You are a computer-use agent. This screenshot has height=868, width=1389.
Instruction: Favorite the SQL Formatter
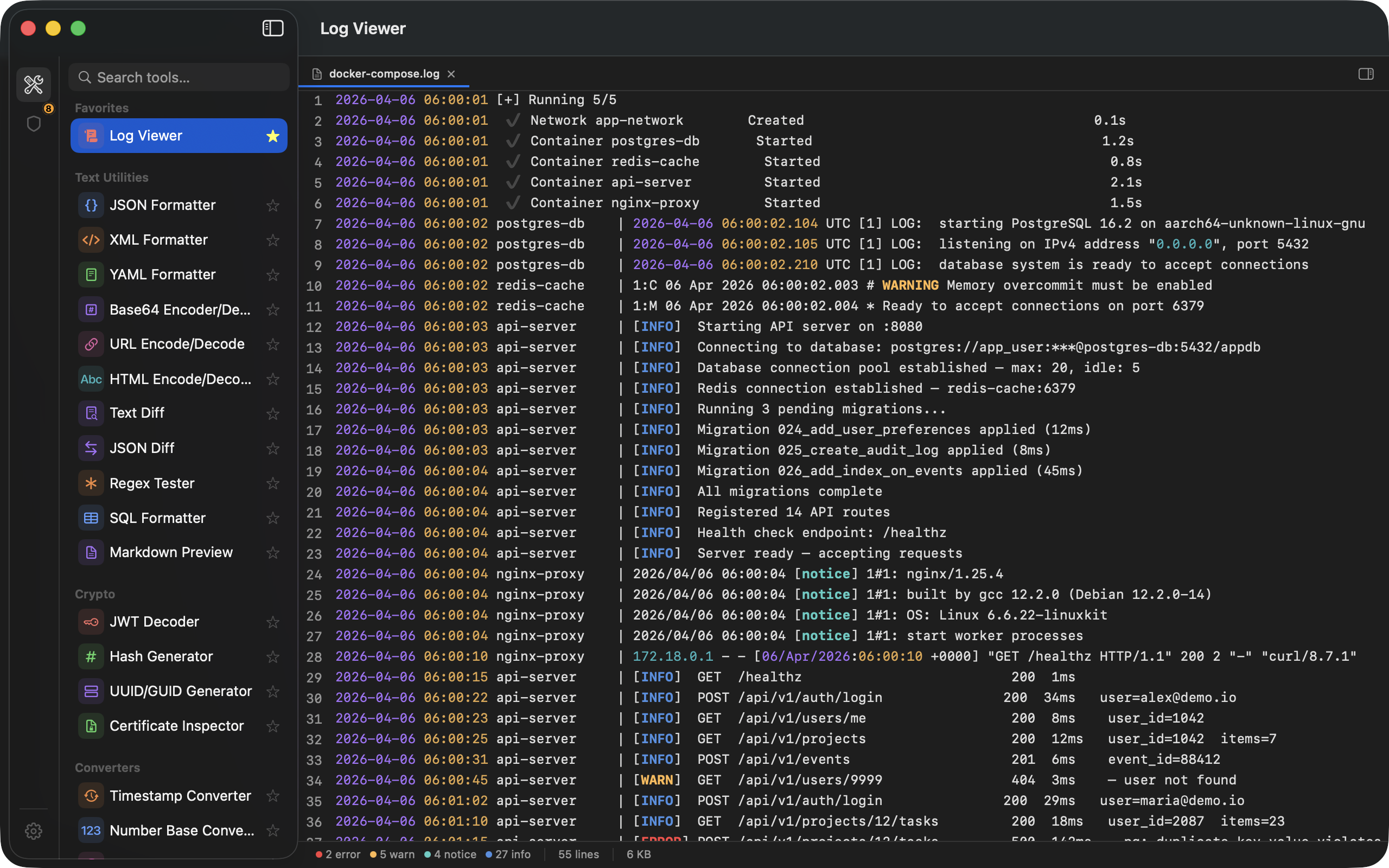tap(273, 518)
